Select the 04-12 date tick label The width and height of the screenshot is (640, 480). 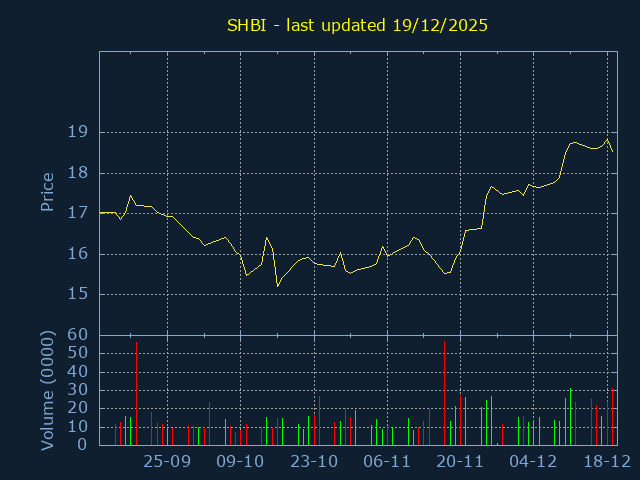coord(533,461)
